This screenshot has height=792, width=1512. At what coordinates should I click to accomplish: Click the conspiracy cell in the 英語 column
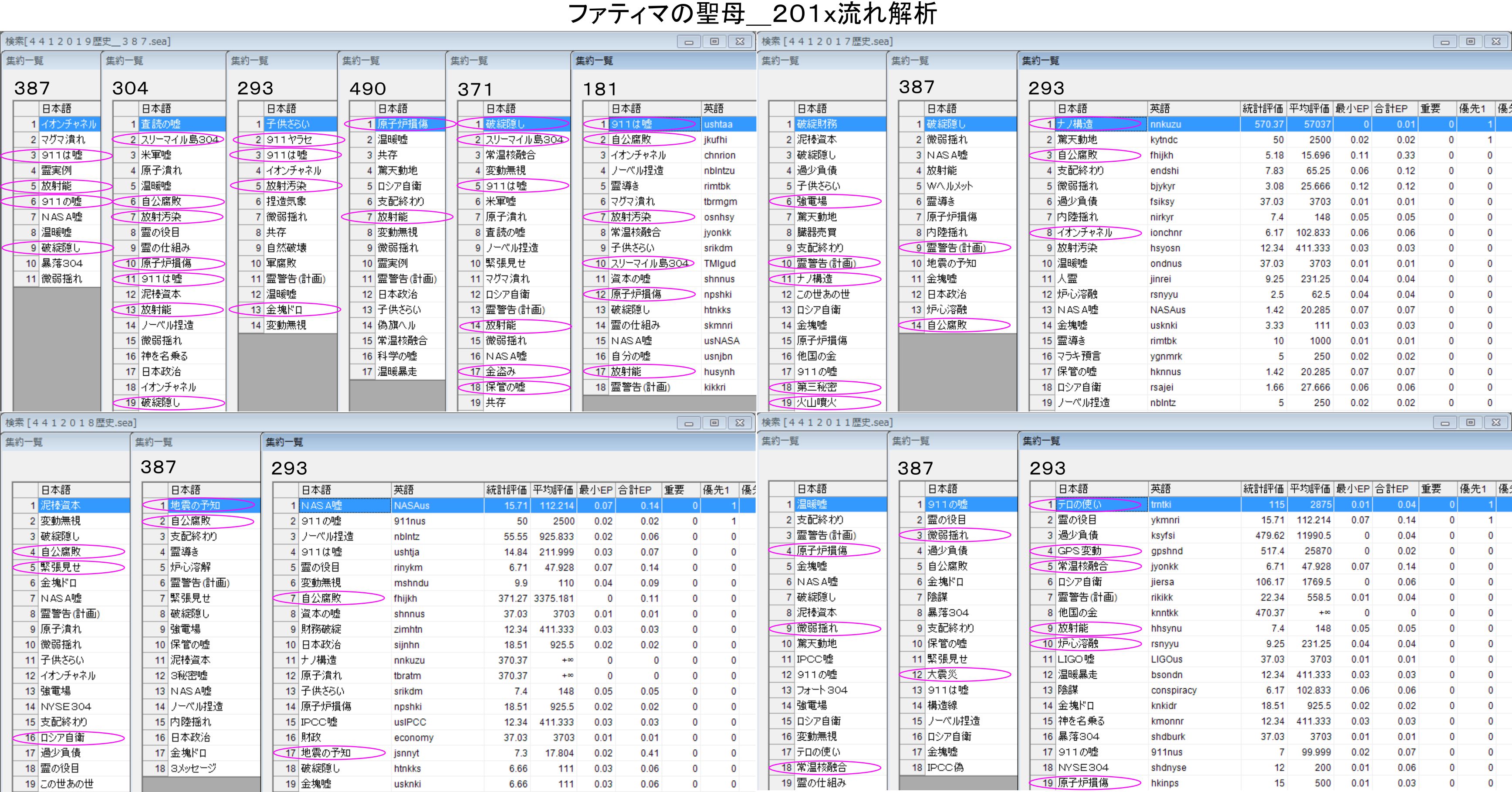(1174, 690)
